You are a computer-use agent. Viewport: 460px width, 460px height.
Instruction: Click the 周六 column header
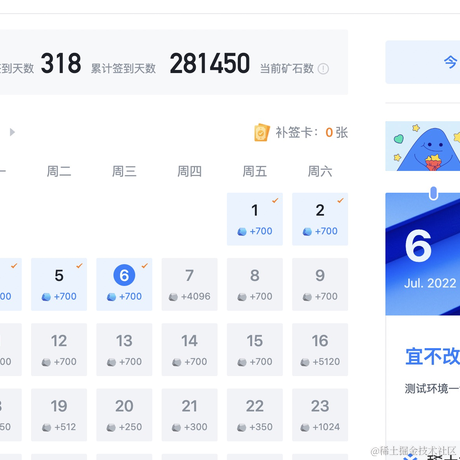click(x=320, y=171)
